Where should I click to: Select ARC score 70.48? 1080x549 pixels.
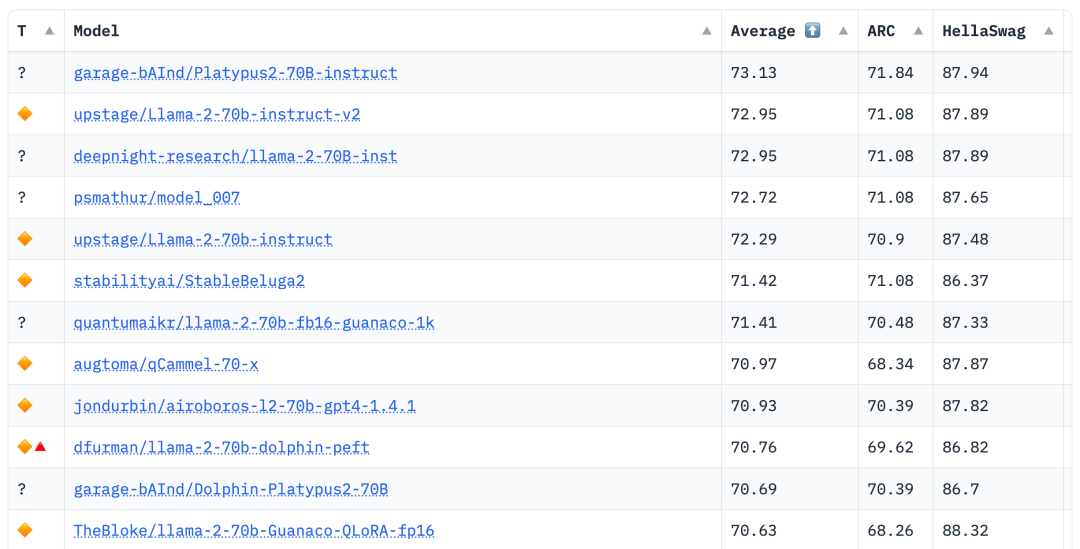point(891,322)
